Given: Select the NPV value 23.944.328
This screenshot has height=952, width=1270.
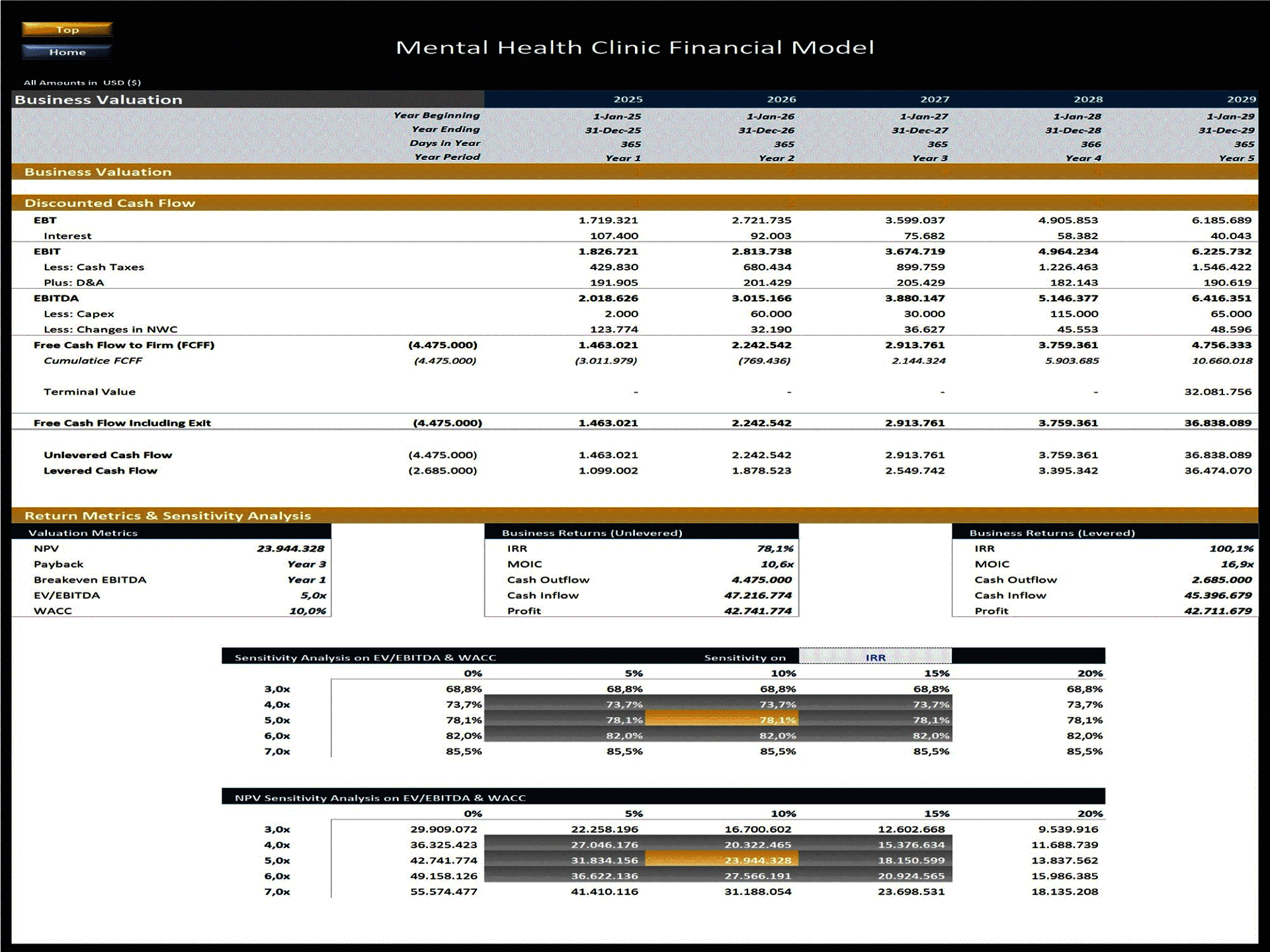Looking at the screenshot, I should coord(290,548).
